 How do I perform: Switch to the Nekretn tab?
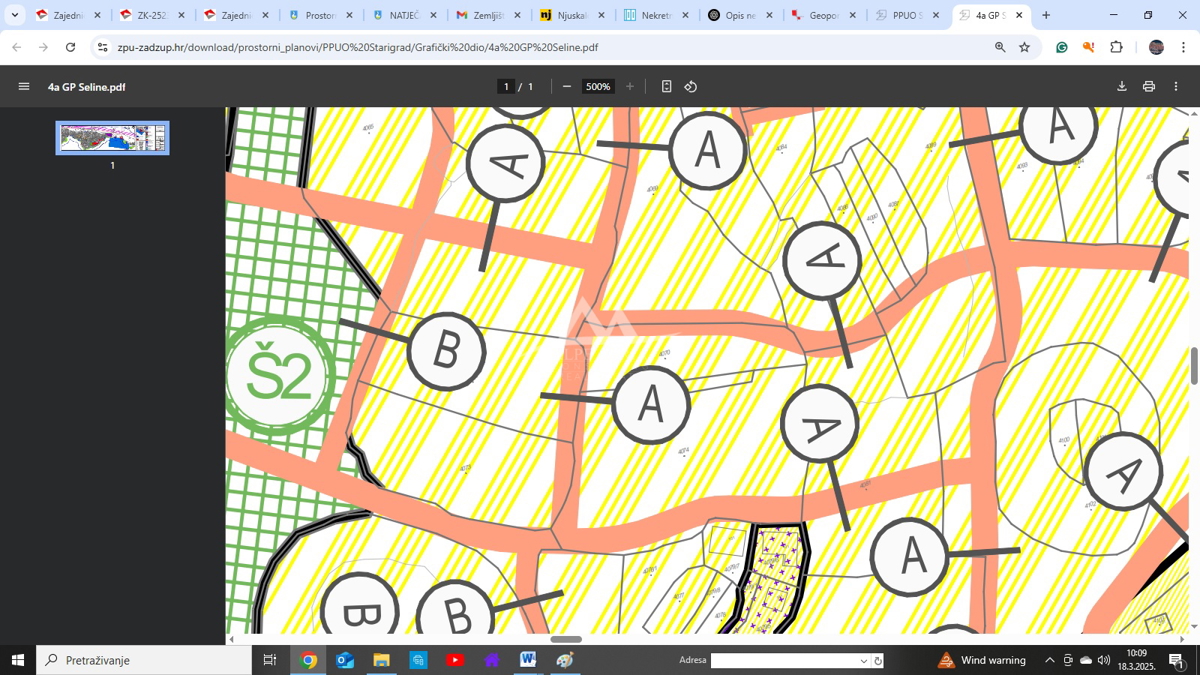pos(656,15)
